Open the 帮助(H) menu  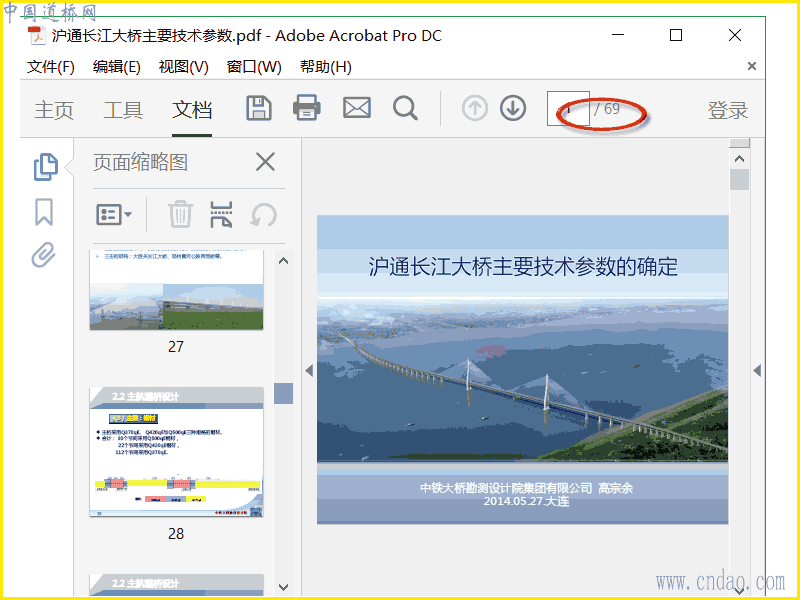pyautogui.click(x=326, y=67)
